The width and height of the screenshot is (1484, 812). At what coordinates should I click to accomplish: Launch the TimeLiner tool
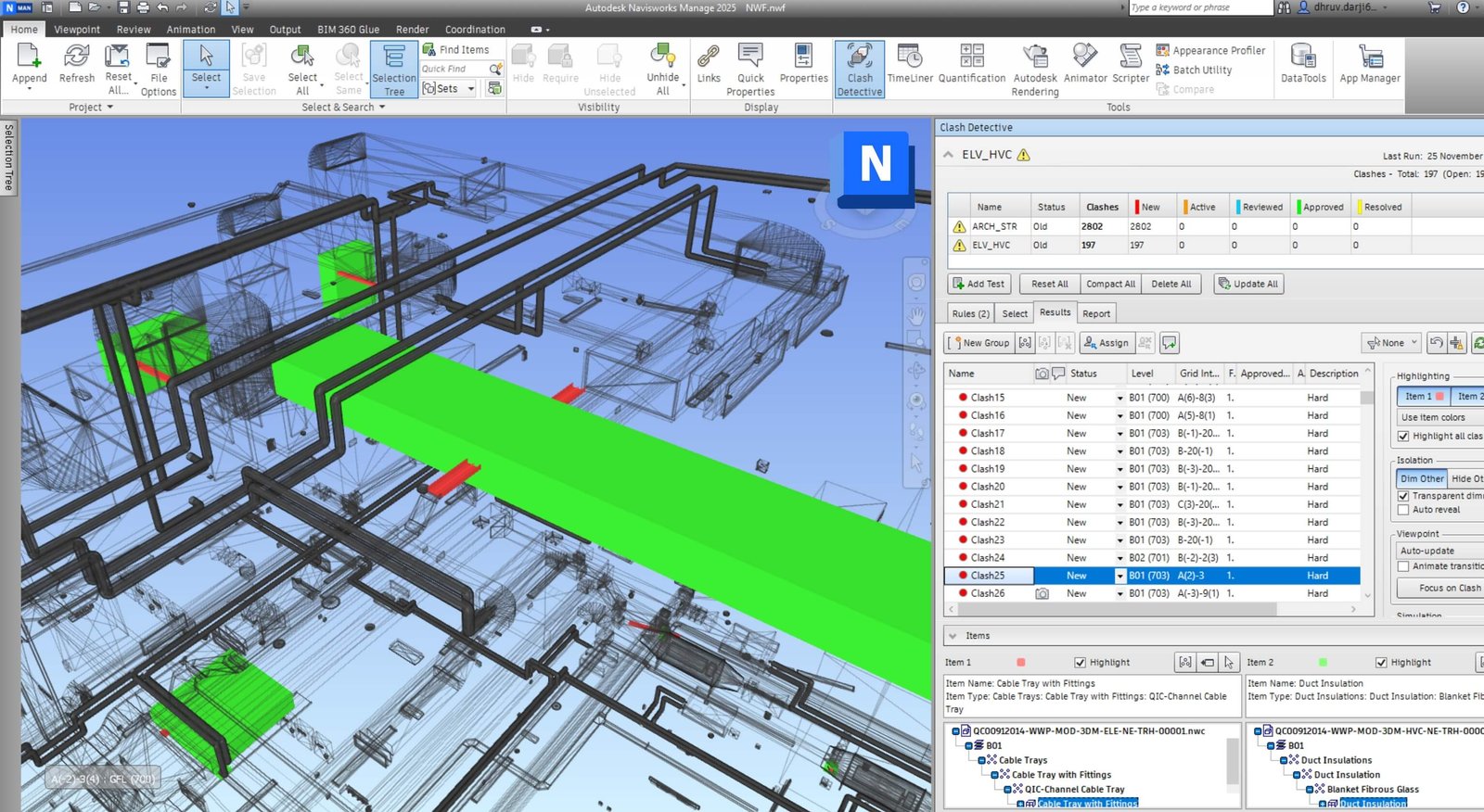point(910,65)
